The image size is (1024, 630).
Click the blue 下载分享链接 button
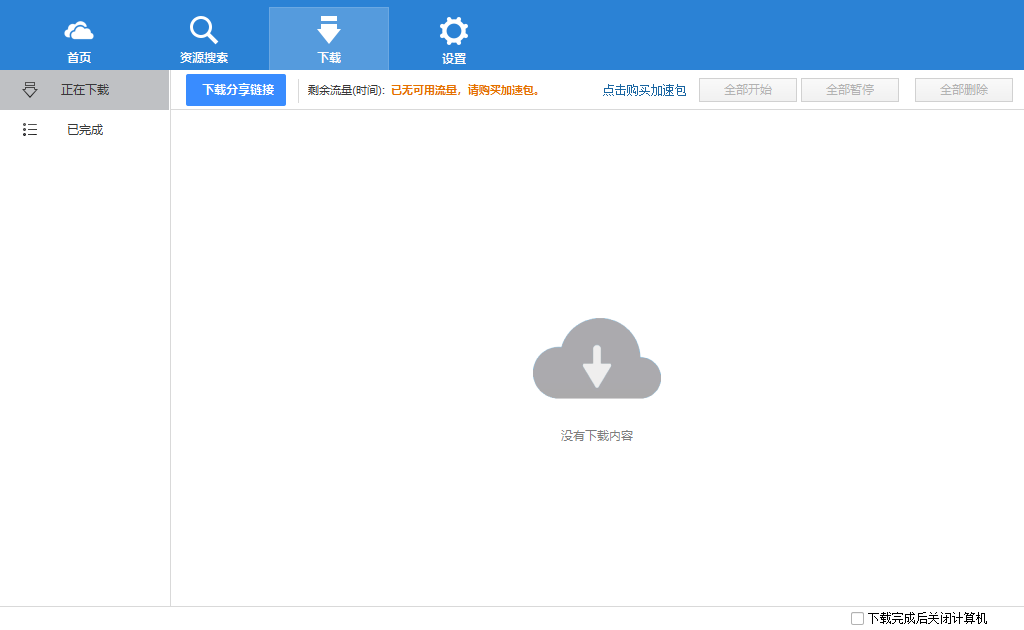235,89
